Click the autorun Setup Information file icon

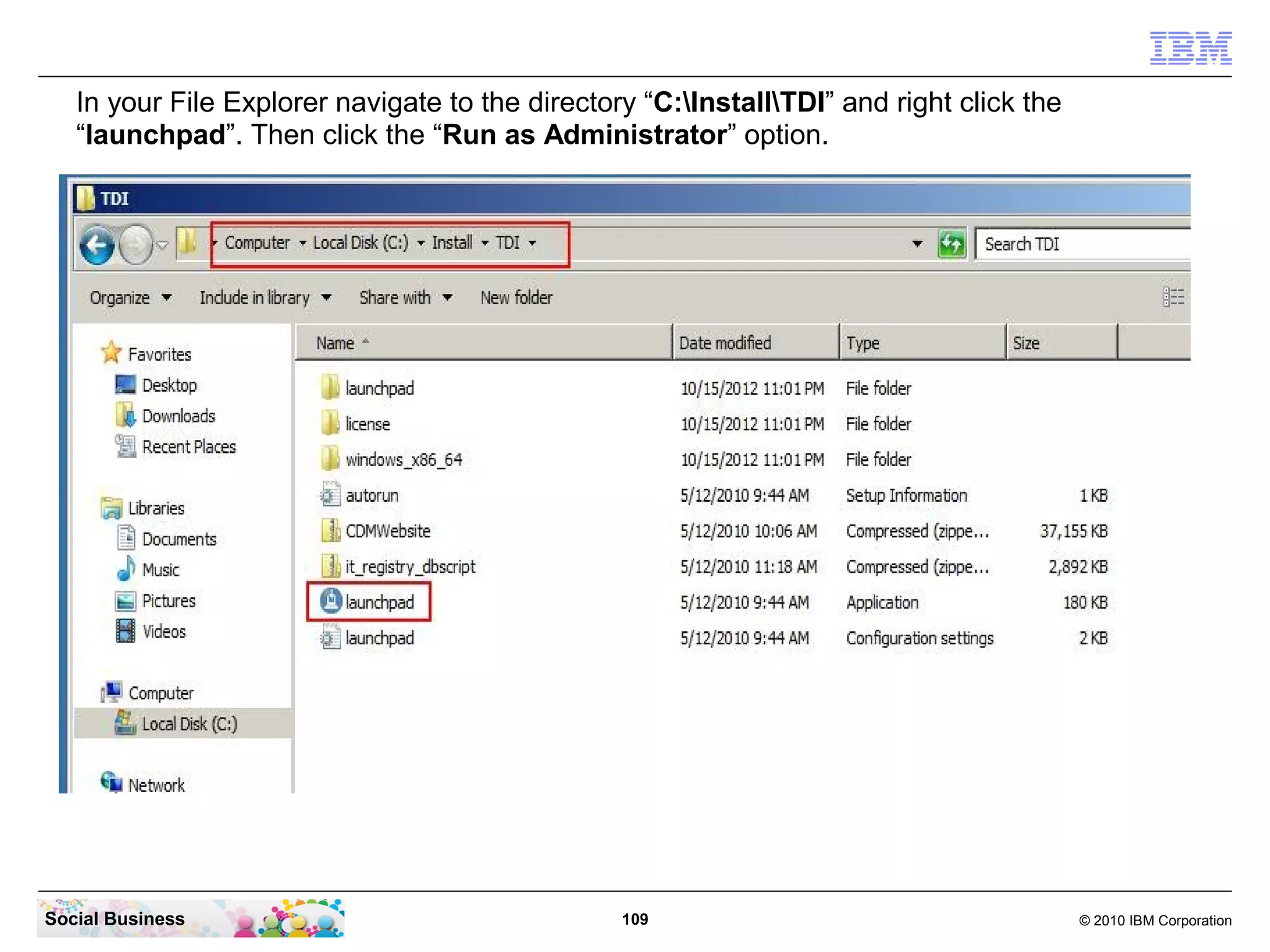click(331, 495)
